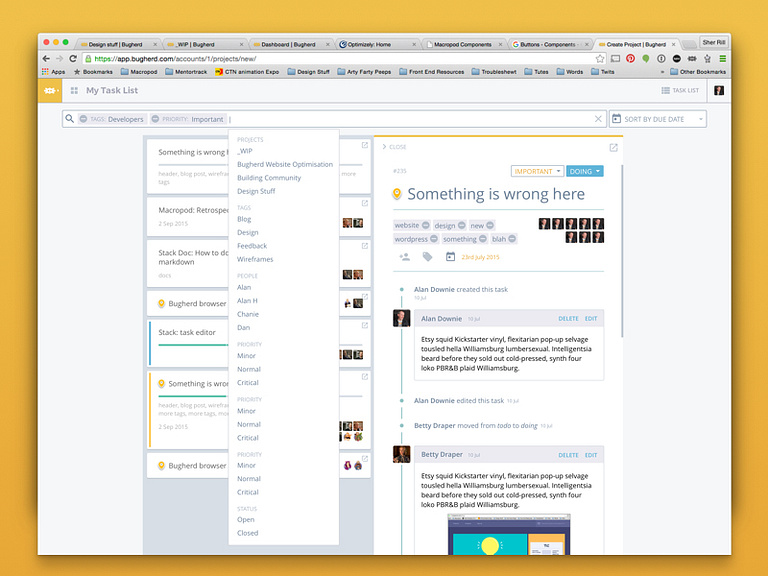Remove the website tag
Screen dimensions: 768x576
[x=426, y=225]
